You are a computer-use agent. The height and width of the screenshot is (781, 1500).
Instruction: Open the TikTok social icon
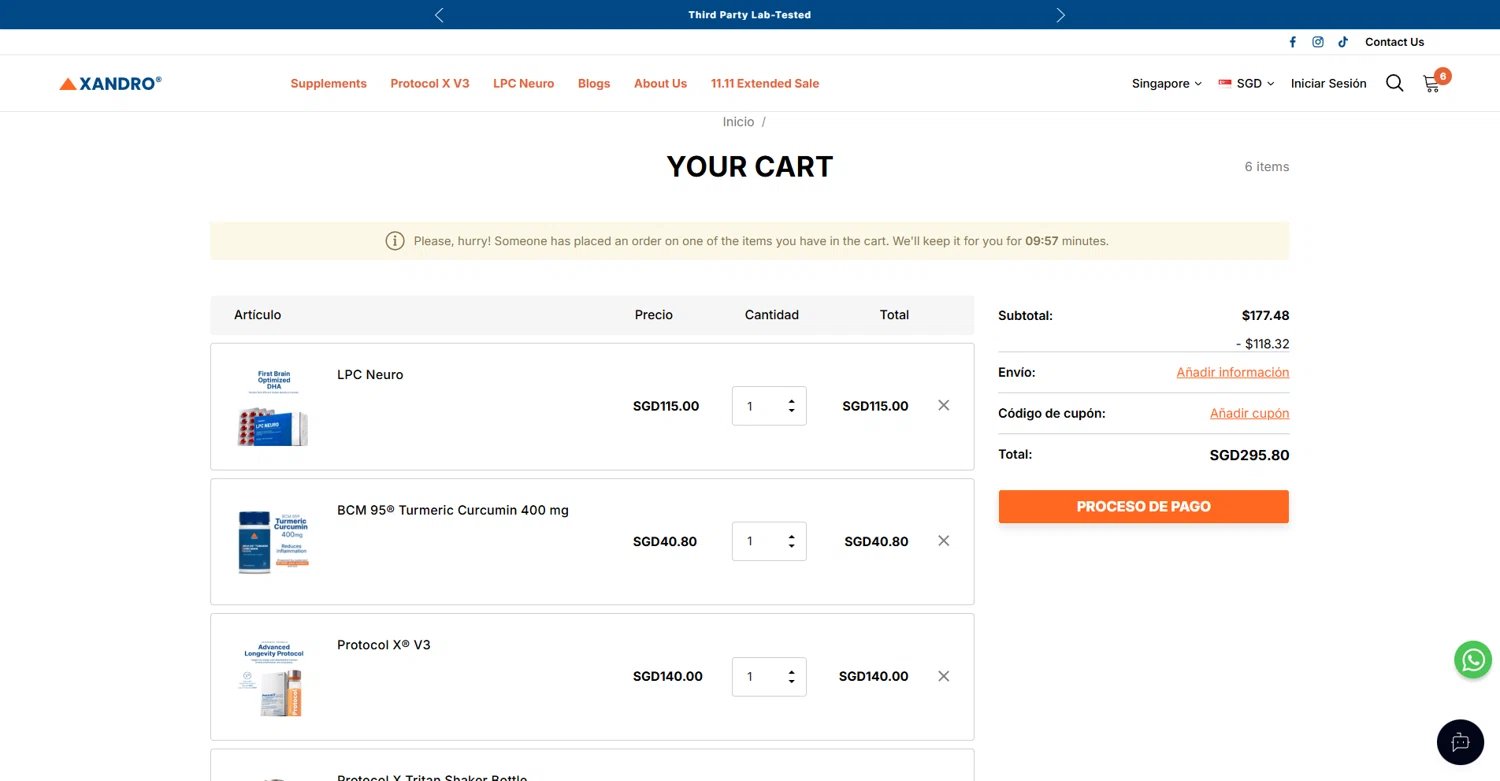pos(1343,42)
